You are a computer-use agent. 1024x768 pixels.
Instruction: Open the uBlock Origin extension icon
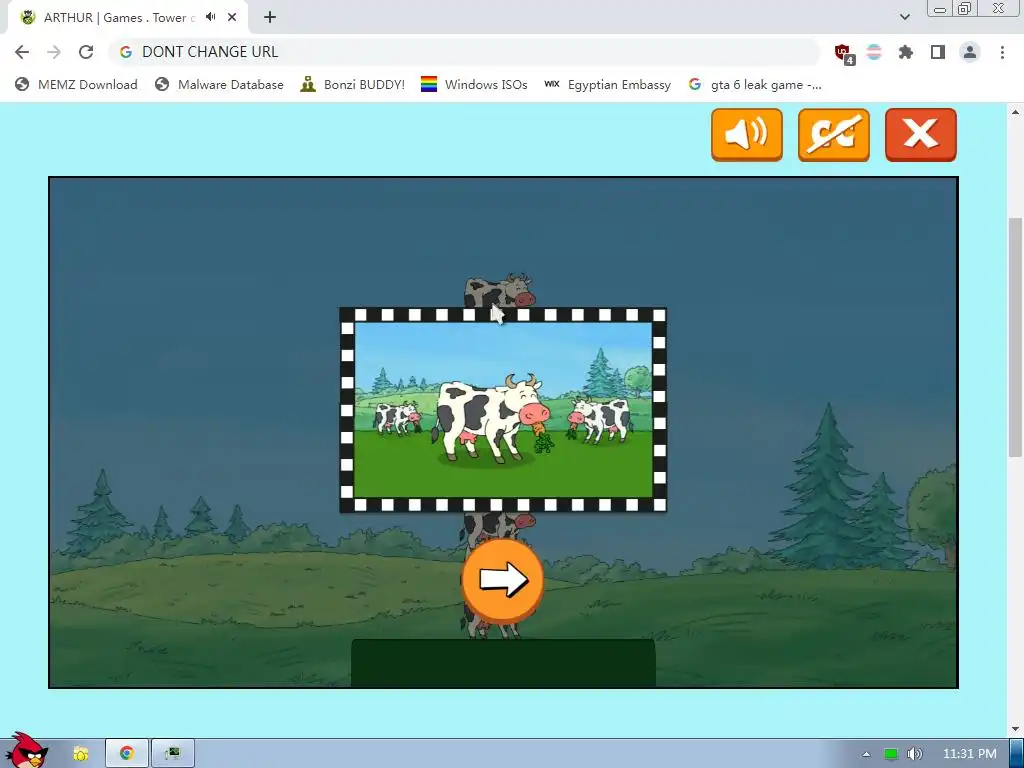tap(844, 53)
